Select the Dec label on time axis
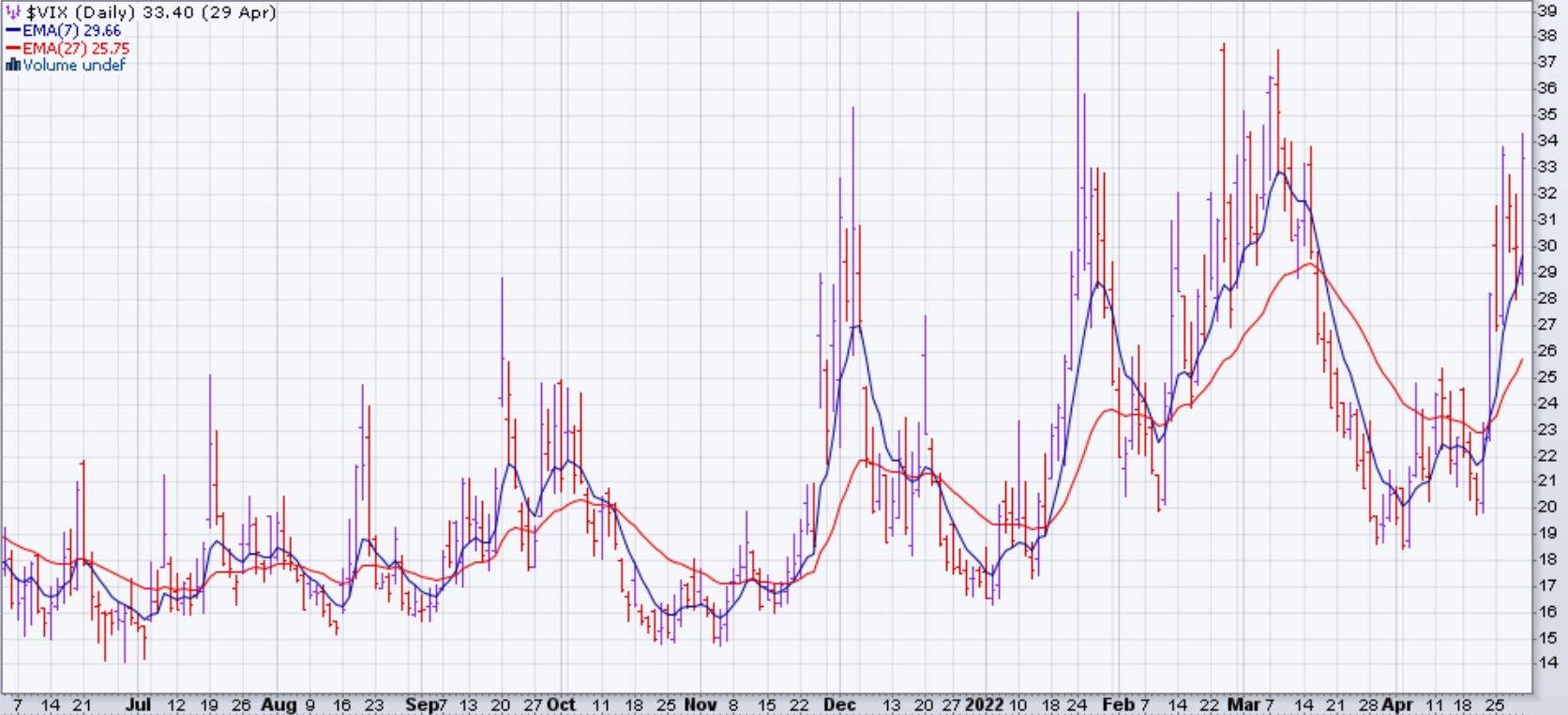Viewport: 1568px width, 715px height. click(x=839, y=705)
